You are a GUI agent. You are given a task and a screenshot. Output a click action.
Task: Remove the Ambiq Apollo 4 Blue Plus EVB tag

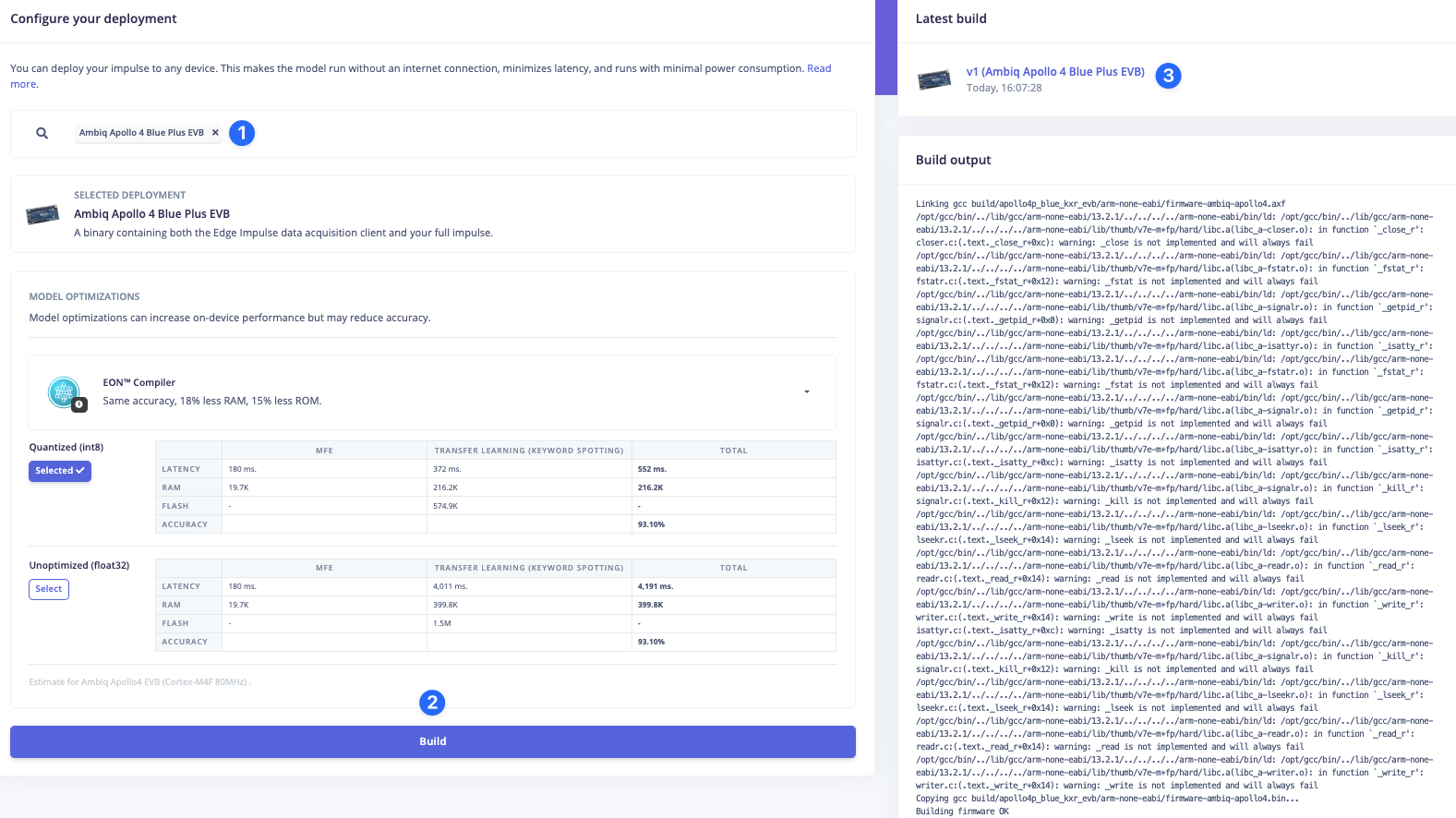[x=215, y=133]
